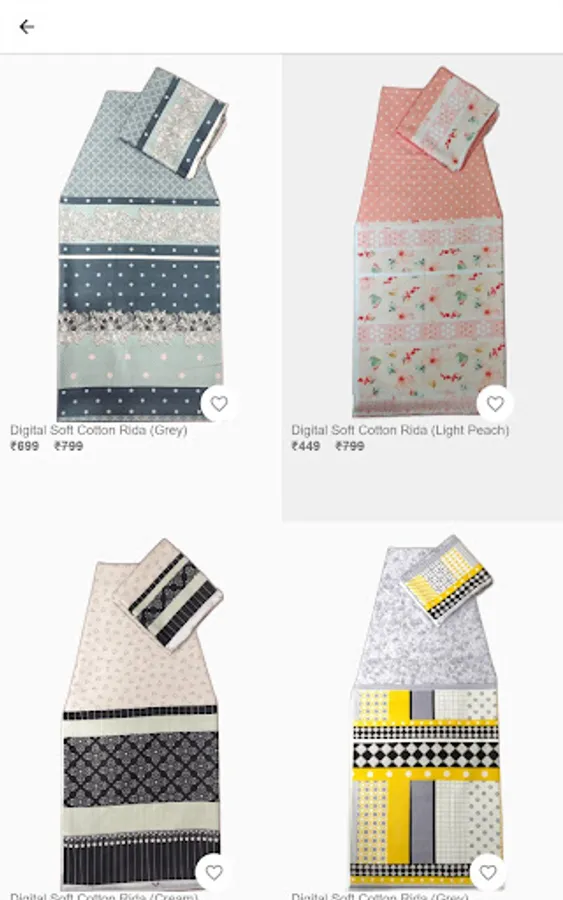The height and width of the screenshot is (900, 563).
Task: Click the ₹699 sale price
Action: click(25, 446)
